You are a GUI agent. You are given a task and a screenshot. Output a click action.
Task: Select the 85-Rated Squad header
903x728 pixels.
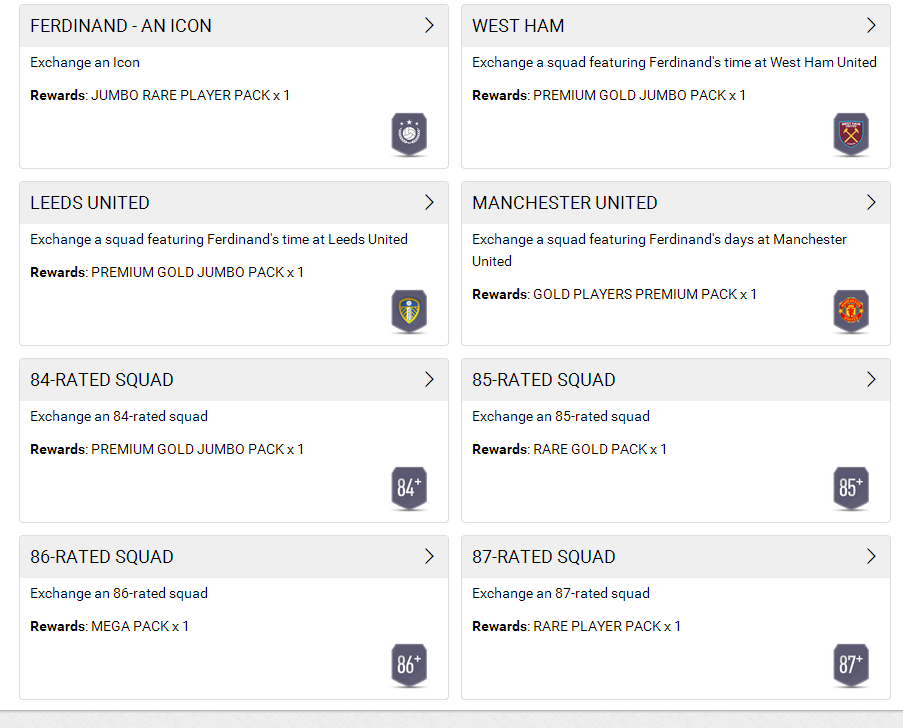544,380
